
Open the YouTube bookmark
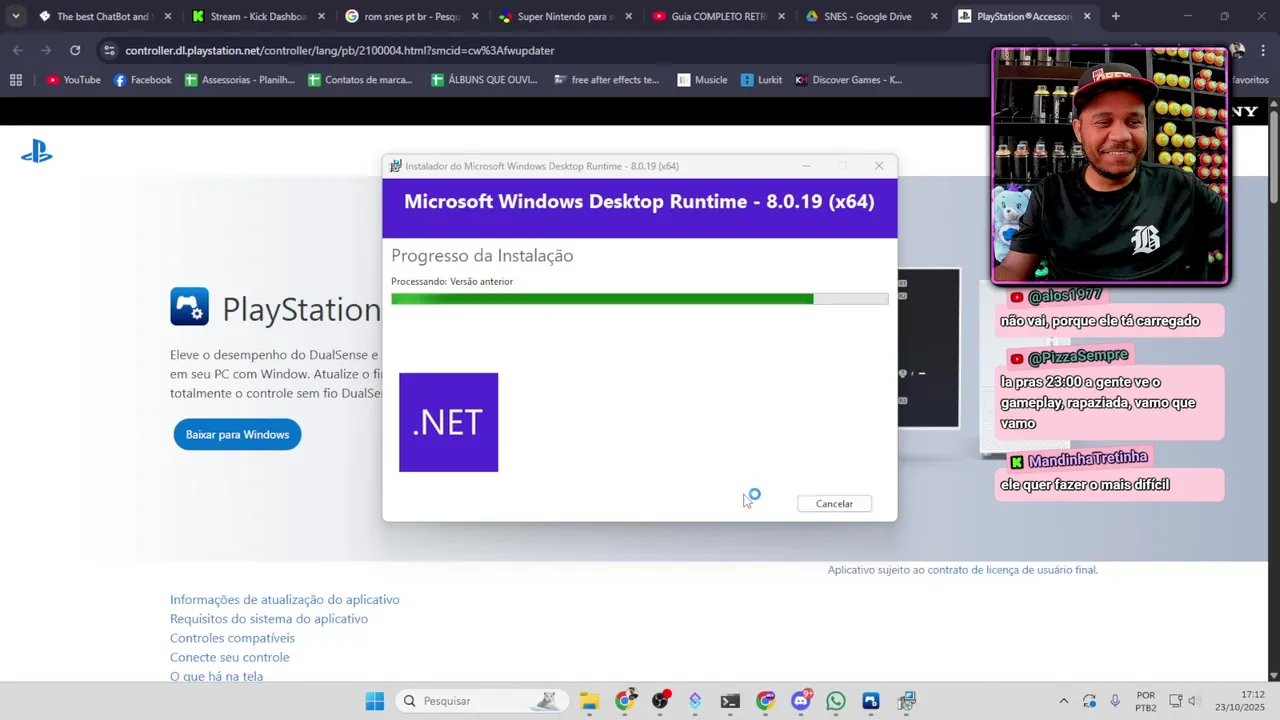[73, 80]
